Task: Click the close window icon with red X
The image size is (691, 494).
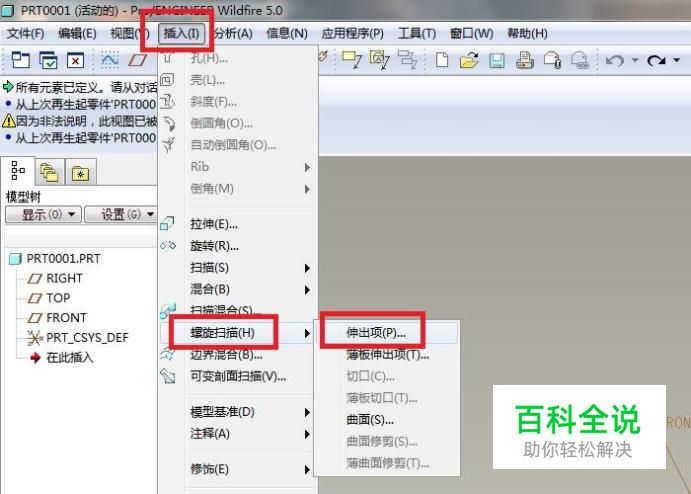Action: click(75, 60)
